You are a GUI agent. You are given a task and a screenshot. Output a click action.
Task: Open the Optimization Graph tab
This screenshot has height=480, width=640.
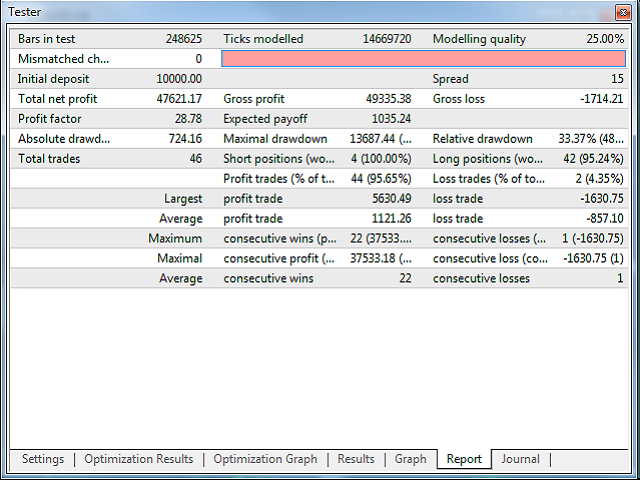pyautogui.click(x=265, y=459)
